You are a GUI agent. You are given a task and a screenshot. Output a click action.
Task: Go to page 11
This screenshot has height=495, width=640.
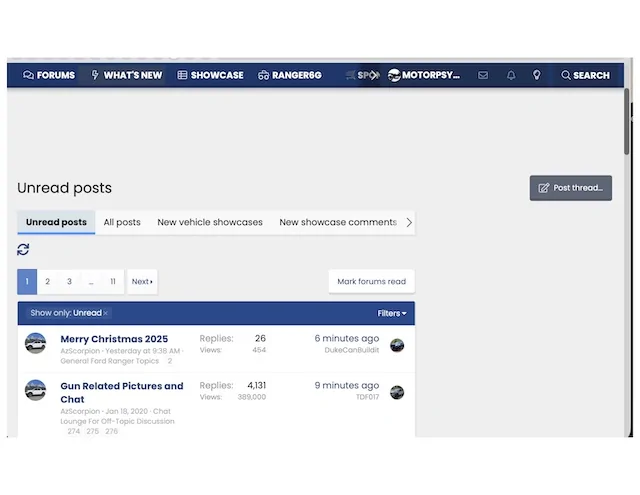coord(113,282)
